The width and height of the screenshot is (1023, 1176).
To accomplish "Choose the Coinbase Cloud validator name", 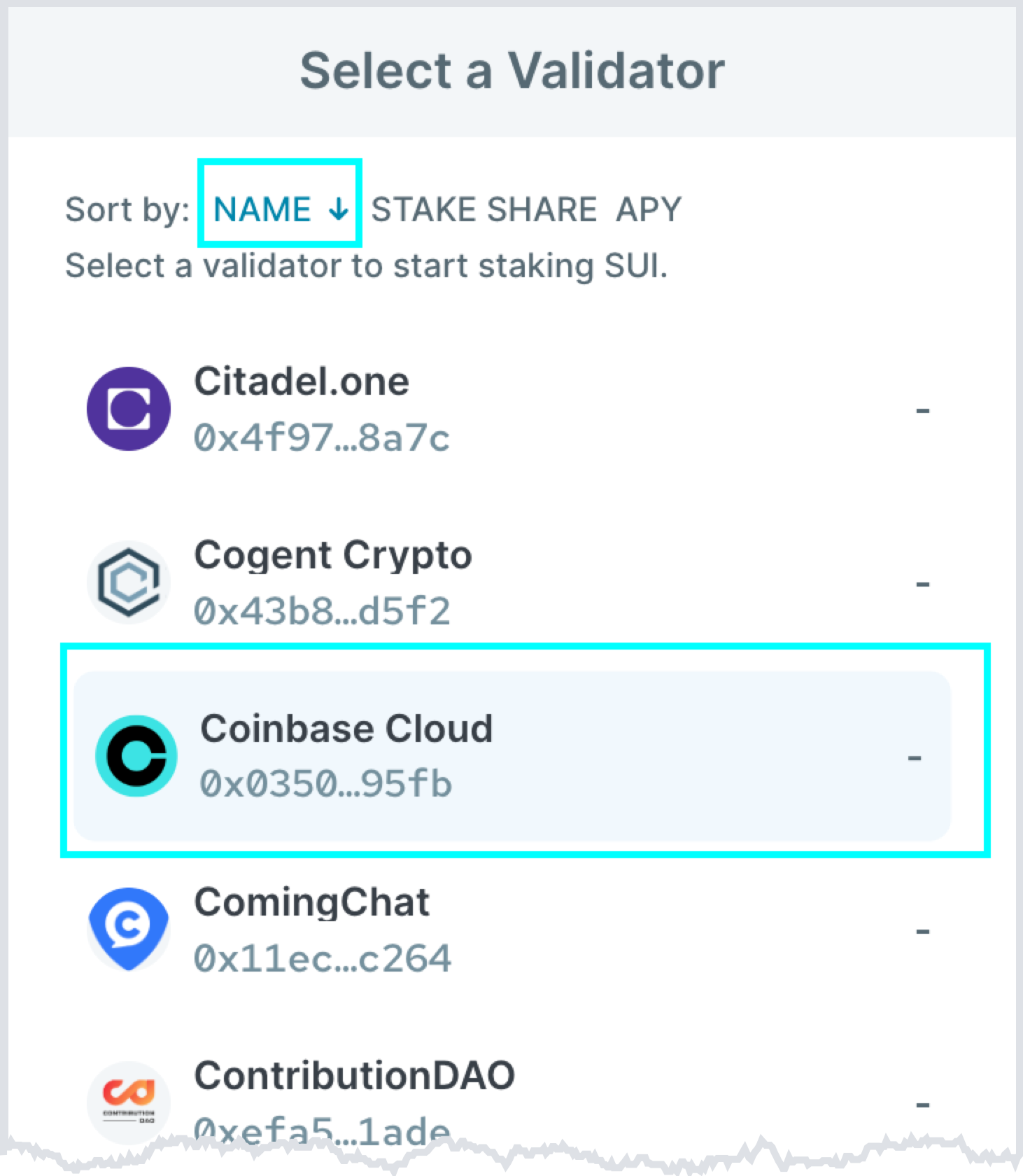I will 346,729.
